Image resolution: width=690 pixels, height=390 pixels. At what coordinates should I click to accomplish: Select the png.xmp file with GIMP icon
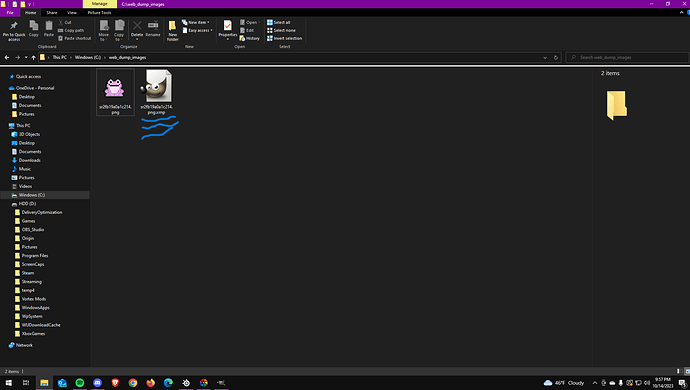[x=157, y=92]
